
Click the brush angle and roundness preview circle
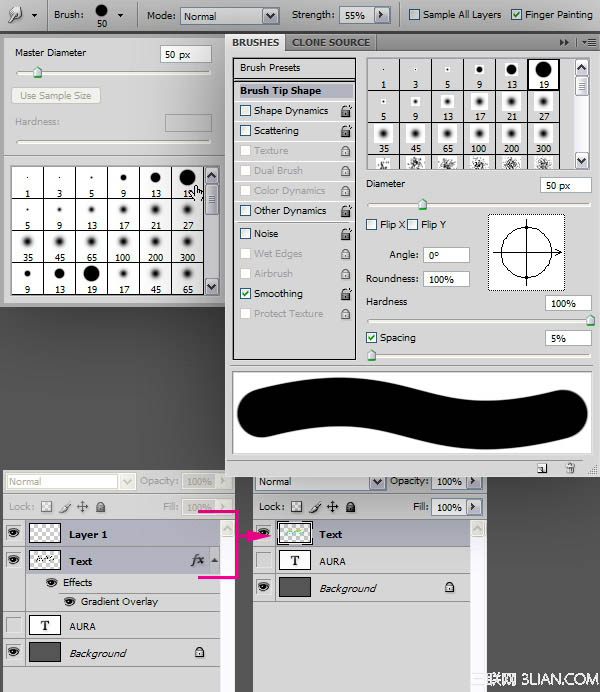526,252
